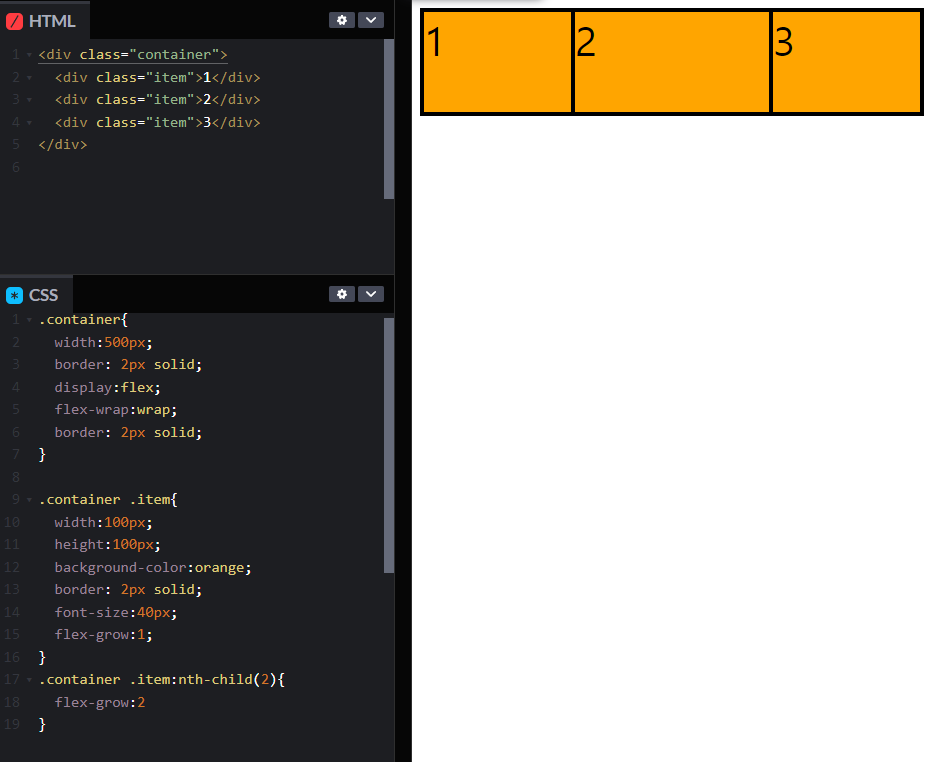Click 'flex-grow:2' line in CSS
933x762 pixels.
100,703
